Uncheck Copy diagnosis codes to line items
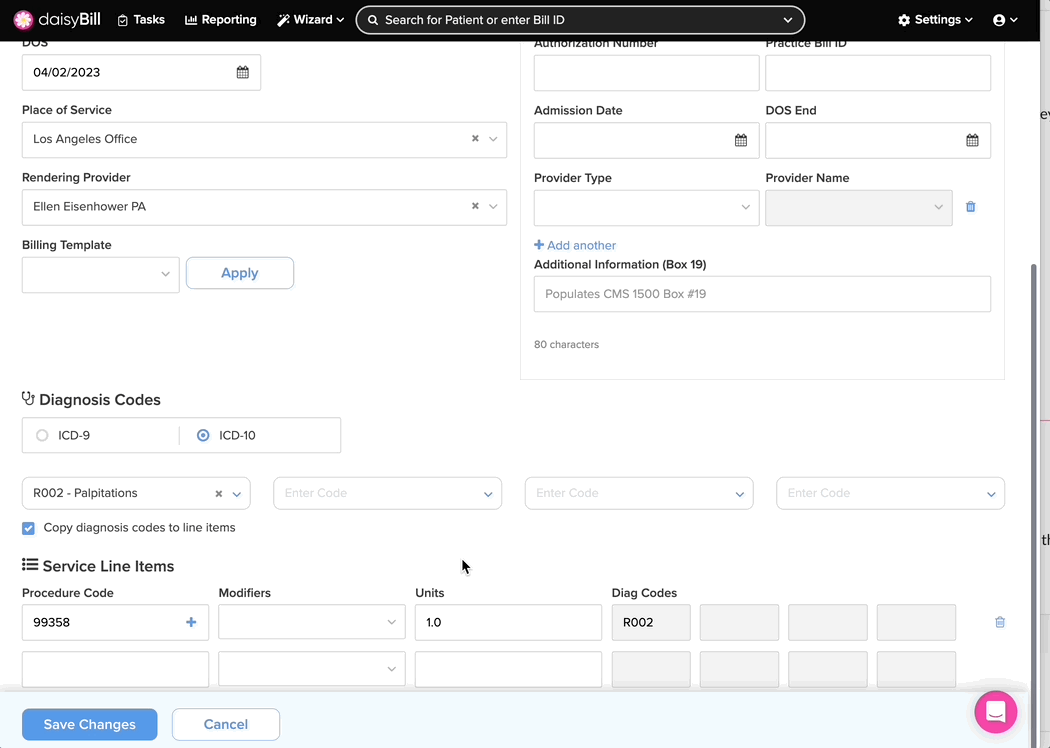 point(28,528)
